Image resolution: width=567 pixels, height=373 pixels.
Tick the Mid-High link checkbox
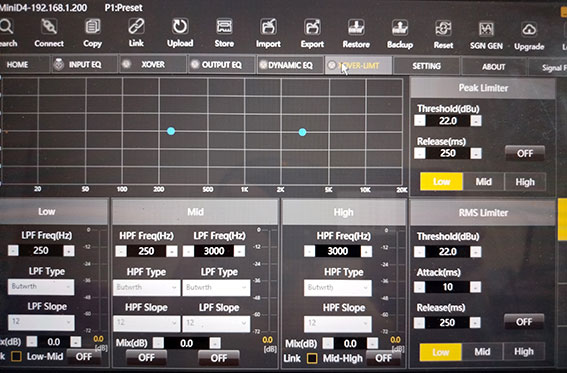(312, 358)
